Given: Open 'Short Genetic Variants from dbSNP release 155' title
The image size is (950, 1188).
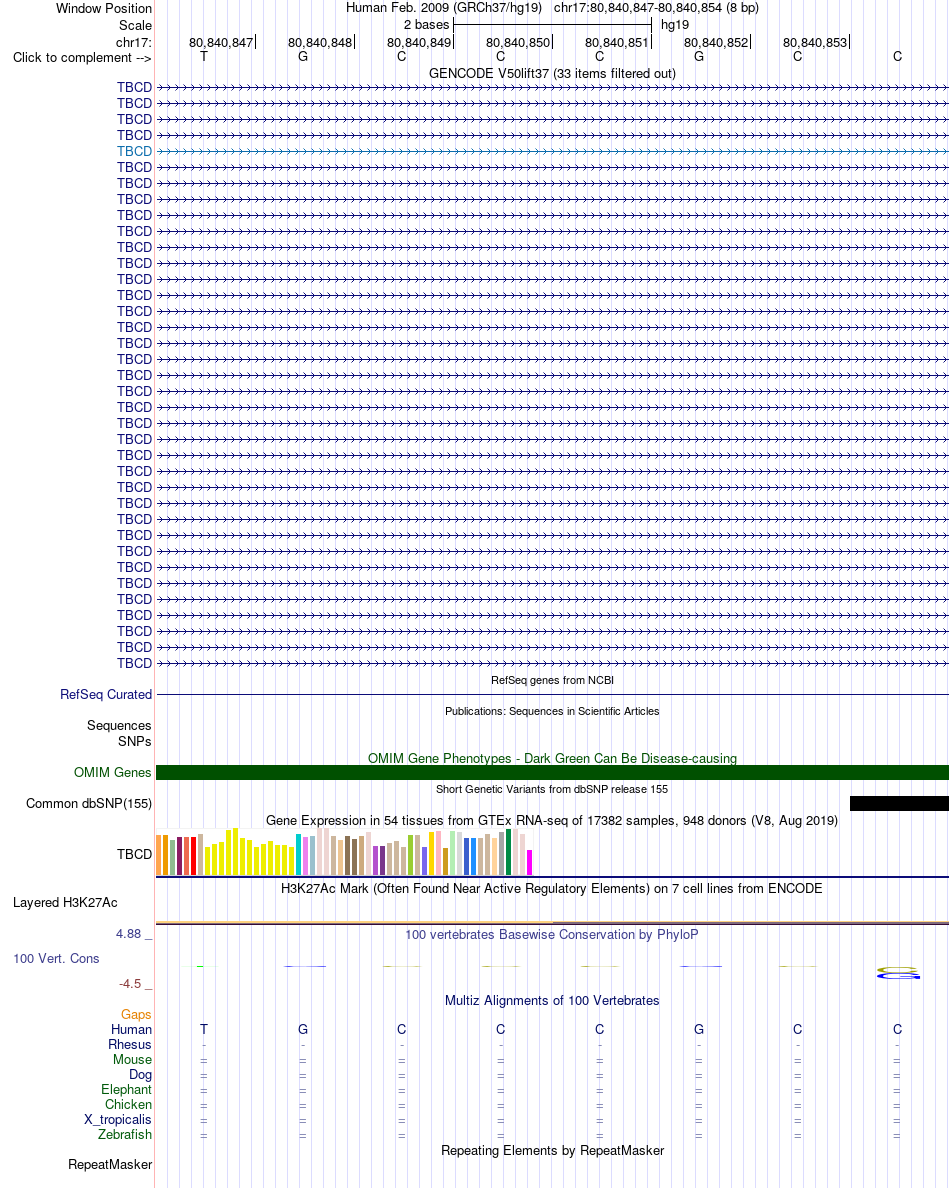Looking at the screenshot, I should [552, 789].
